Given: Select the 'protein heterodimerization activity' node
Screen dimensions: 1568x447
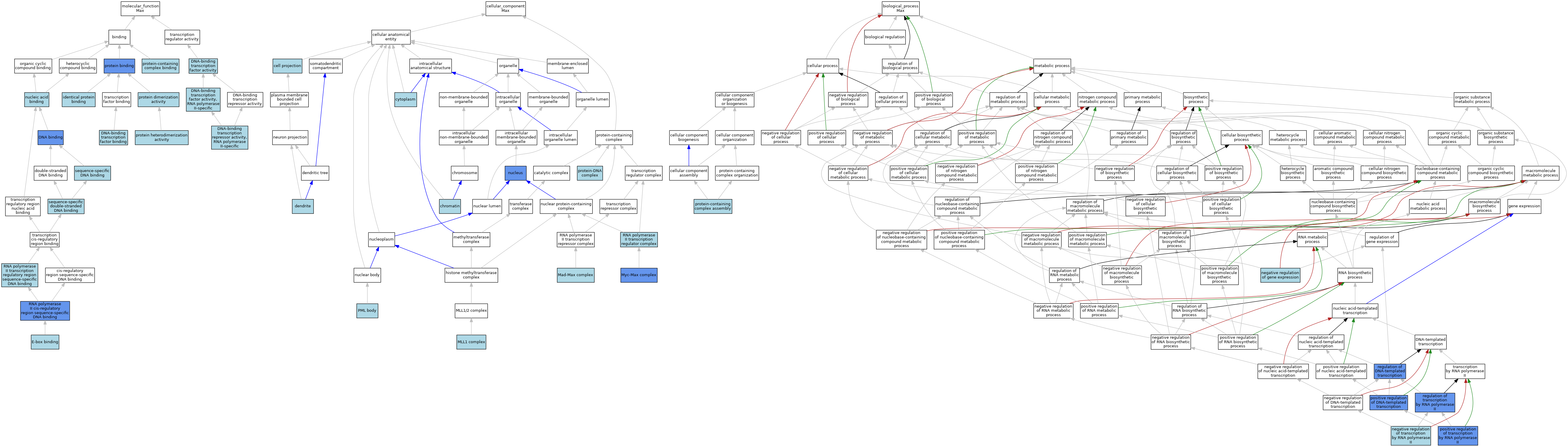Looking at the screenshot, I should pos(161,138).
